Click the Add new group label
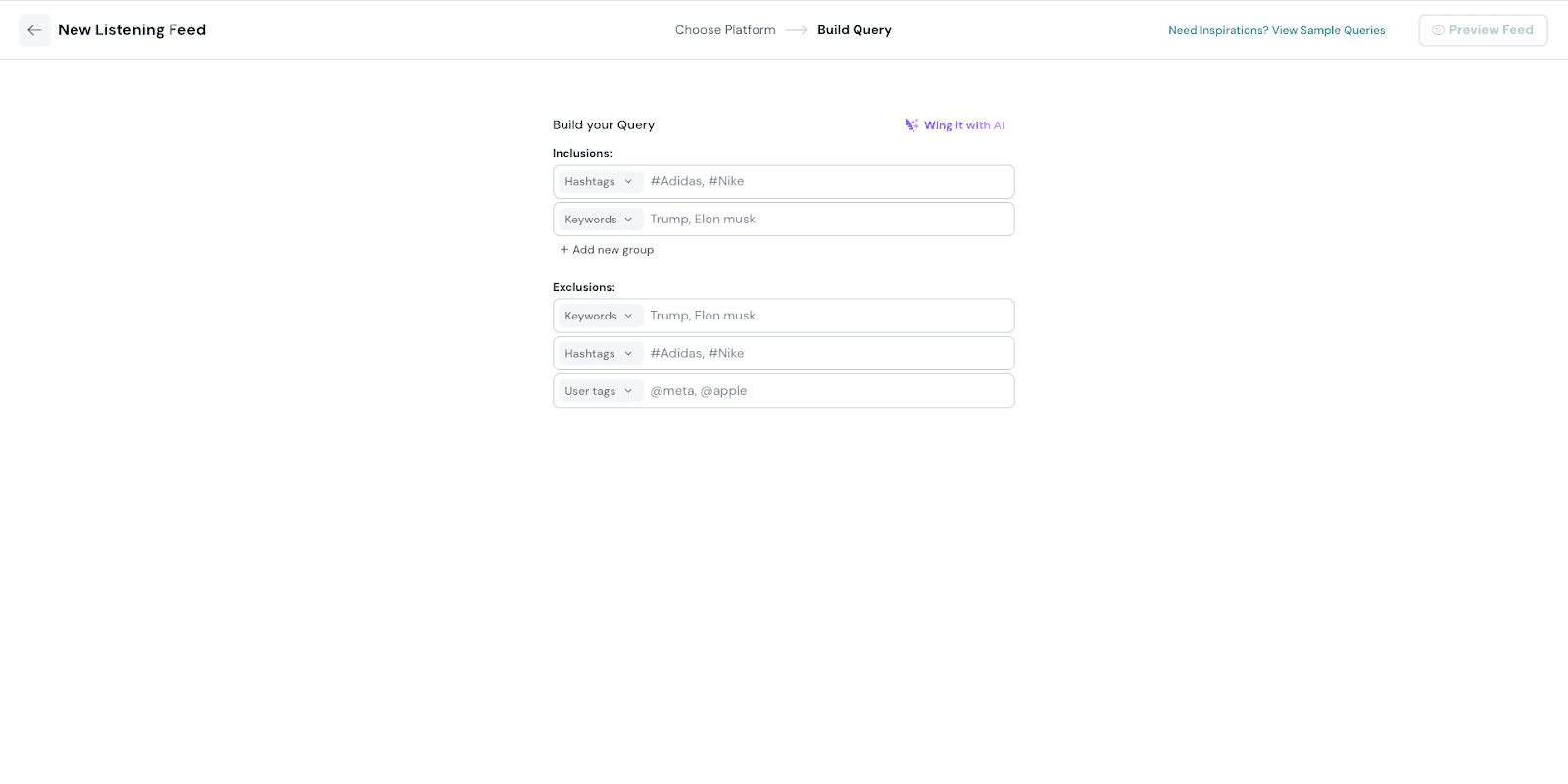The width and height of the screenshot is (1568, 784). (x=612, y=250)
